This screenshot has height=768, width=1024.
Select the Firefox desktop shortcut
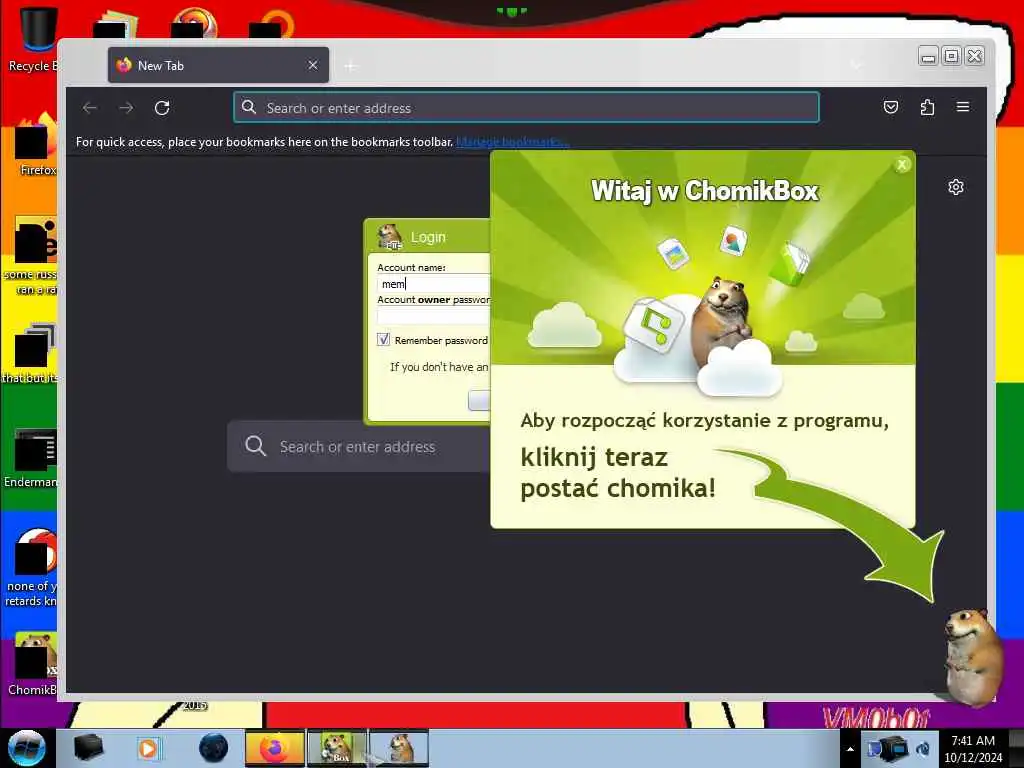(x=36, y=145)
